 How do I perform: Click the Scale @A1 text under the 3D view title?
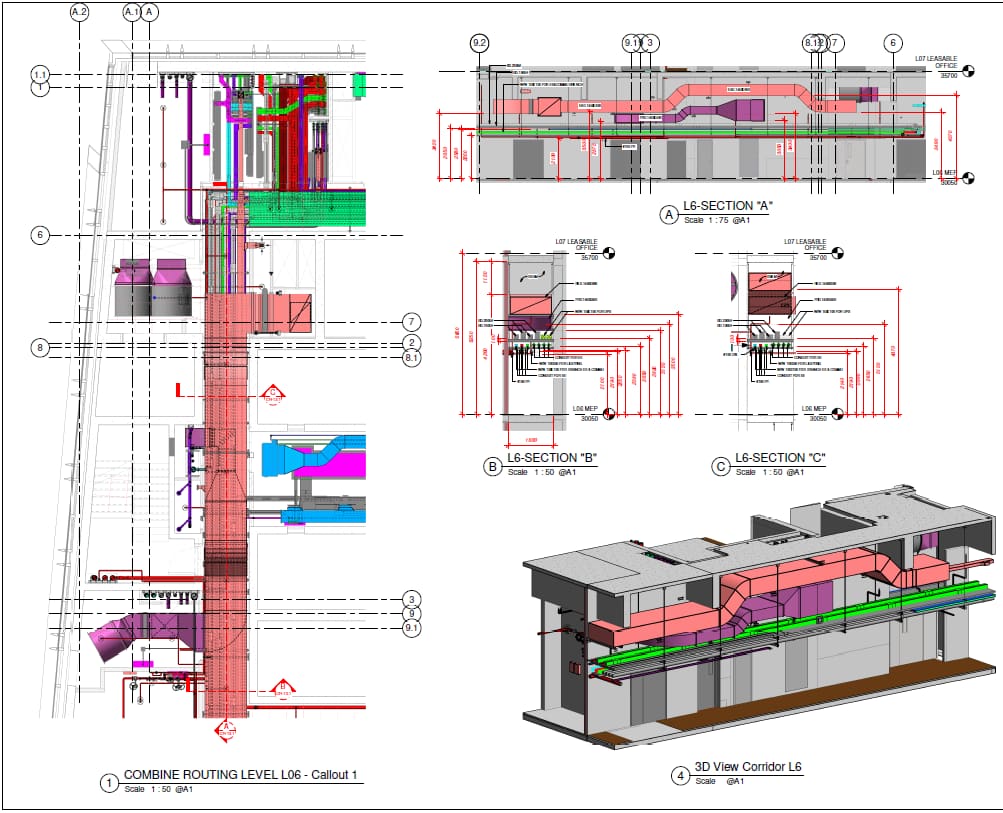pyautogui.click(x=720, y=781)
